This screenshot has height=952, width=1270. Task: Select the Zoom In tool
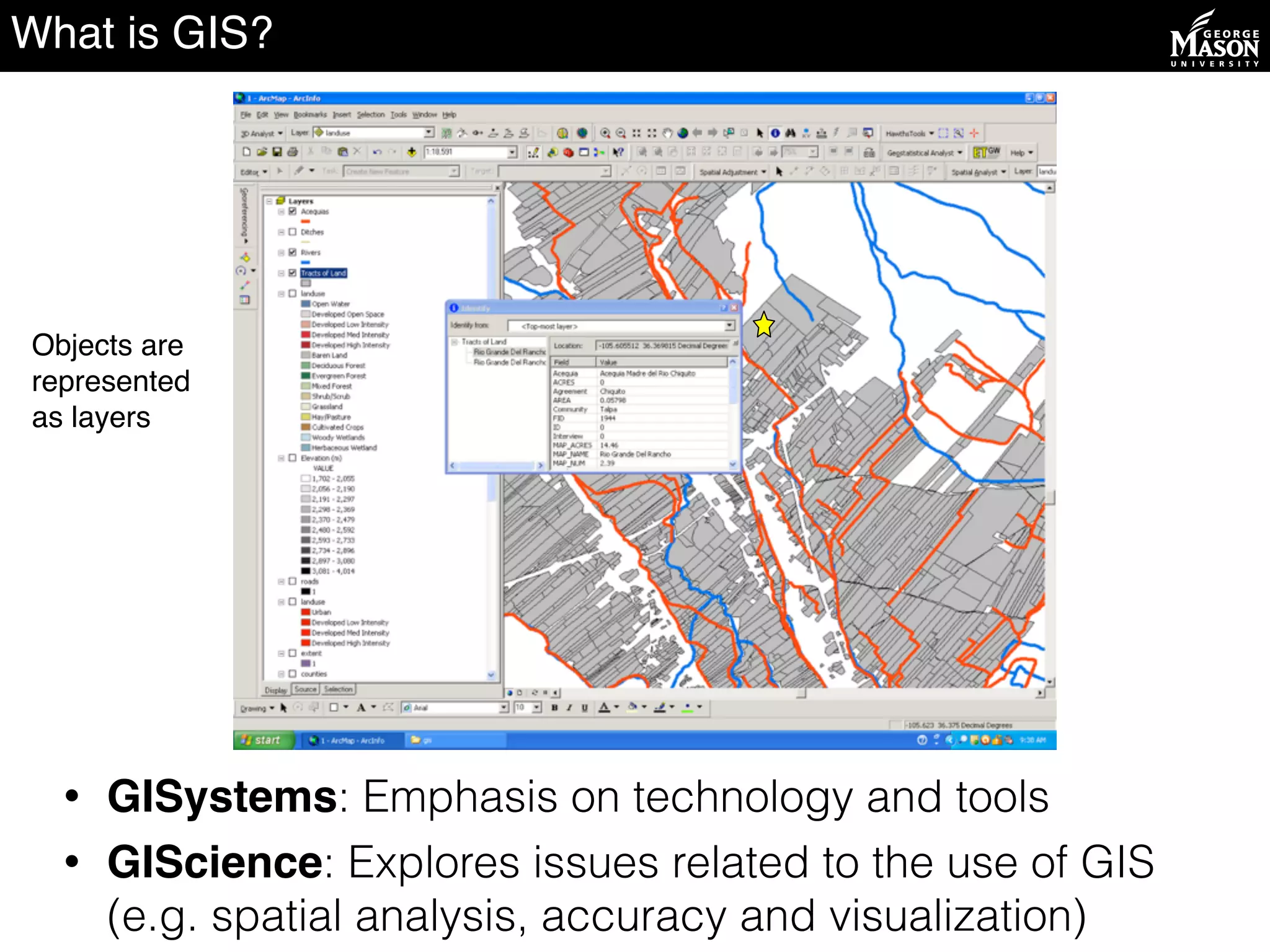[x=605, y=133]
